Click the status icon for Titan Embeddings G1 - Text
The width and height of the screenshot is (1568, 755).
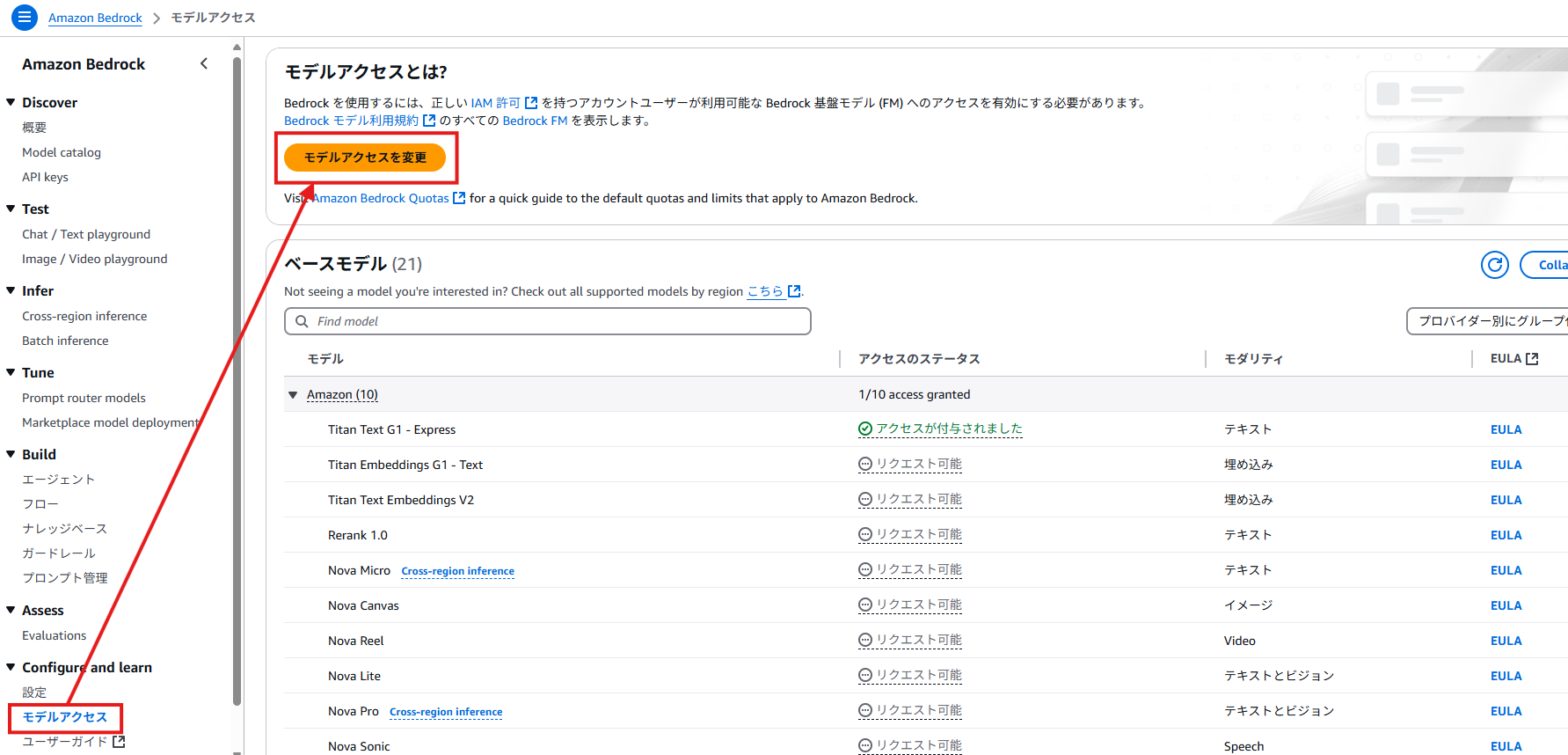865,464
